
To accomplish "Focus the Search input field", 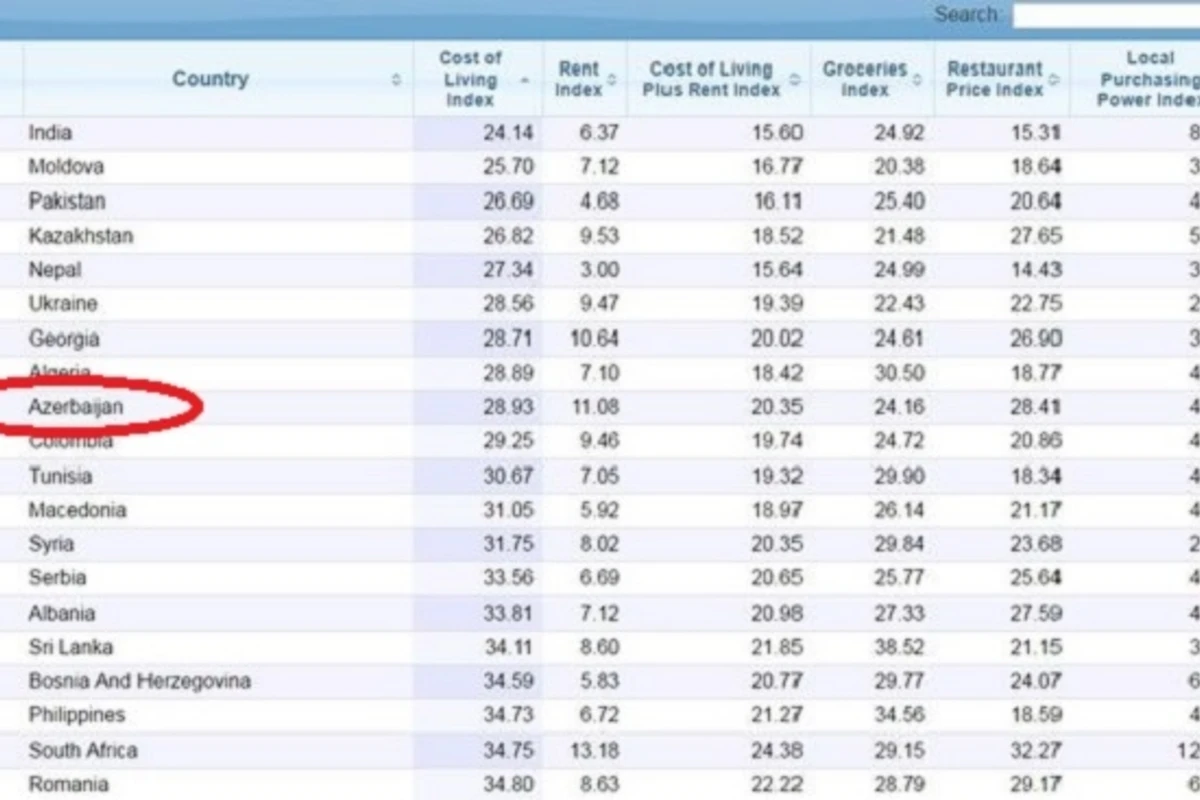I will click(1106, 16).
